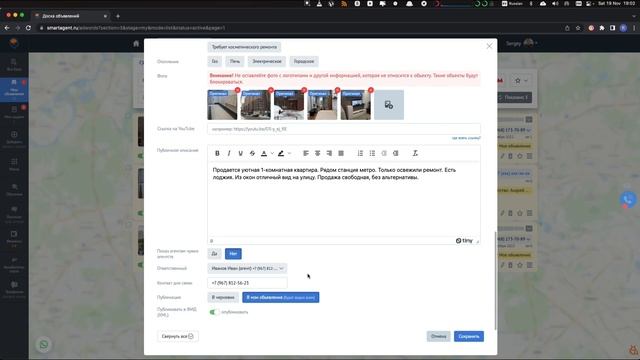Go to the home icon in the site header
The image size is (640, 360).
point(136,44)
